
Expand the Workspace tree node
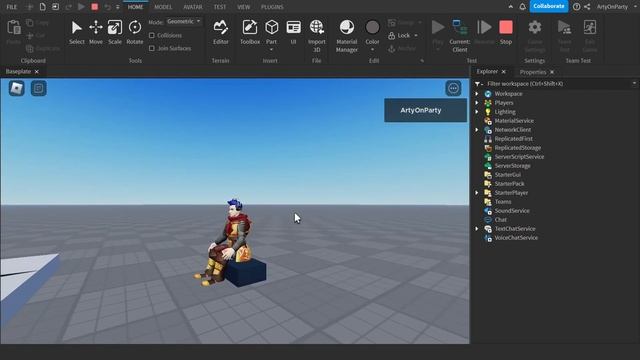click(477, 93)
